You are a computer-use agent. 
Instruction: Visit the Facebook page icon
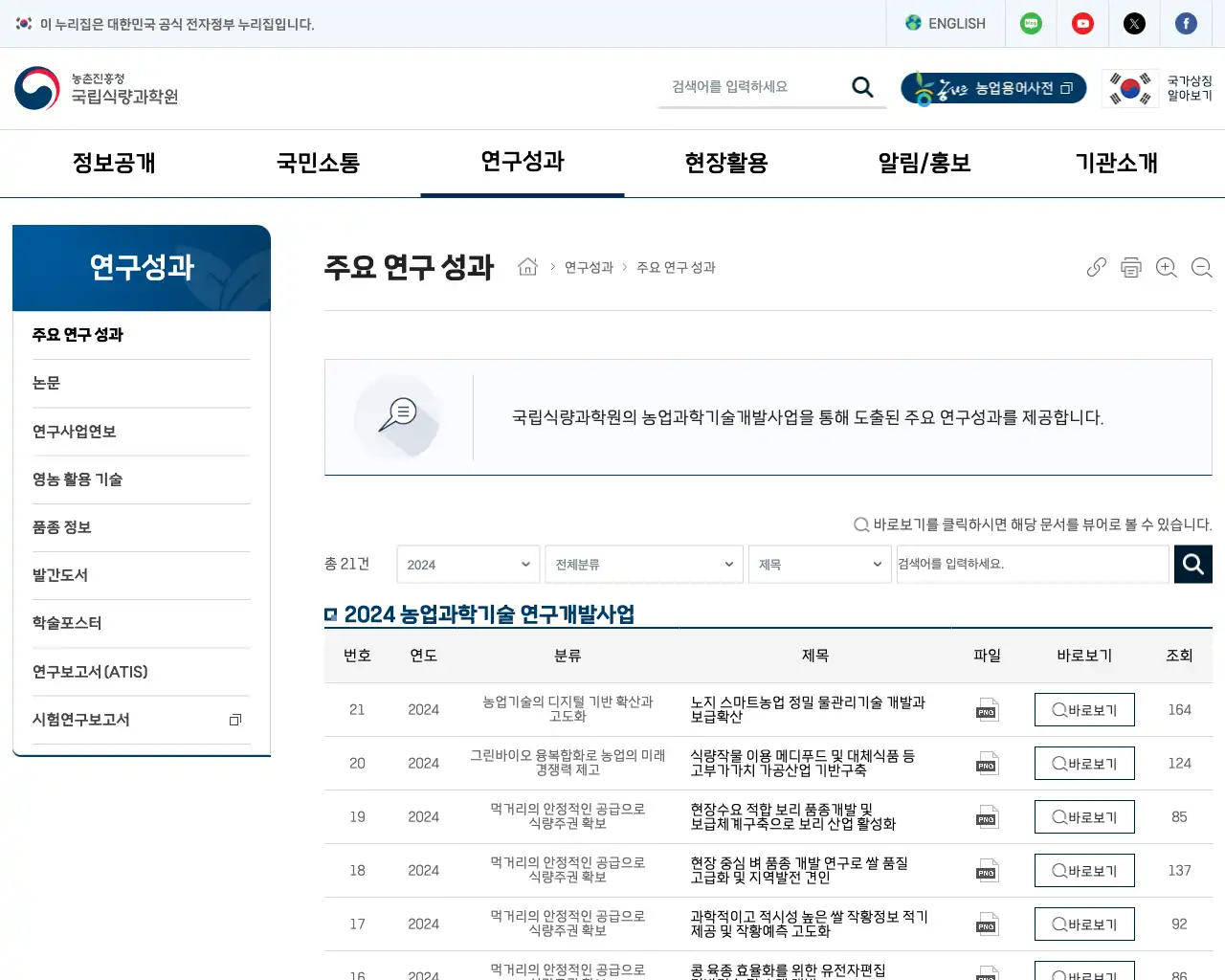point(1186,23)
